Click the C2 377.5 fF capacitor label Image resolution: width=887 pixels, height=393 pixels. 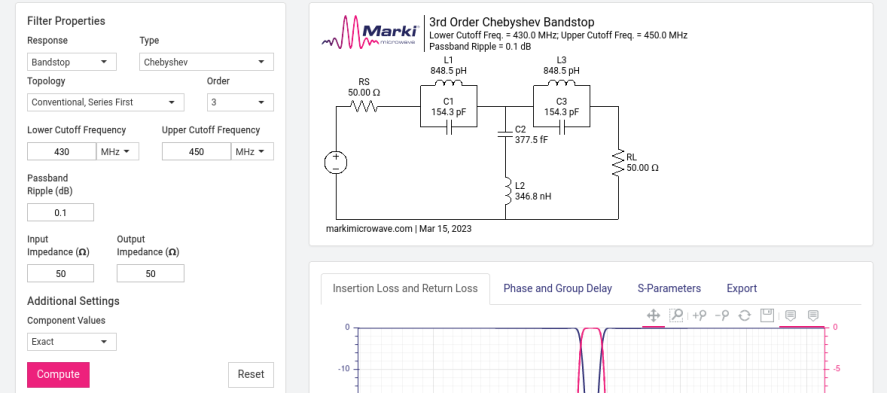tap(531, 135)
